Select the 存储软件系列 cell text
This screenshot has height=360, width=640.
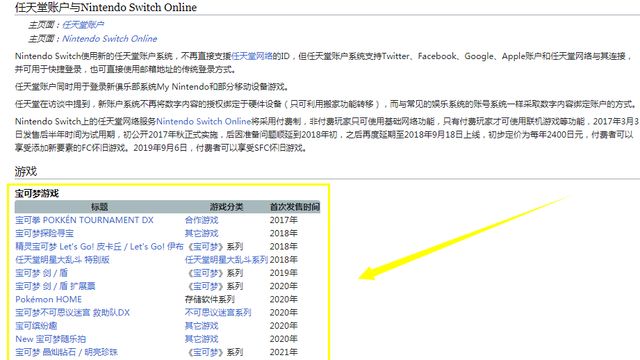pyautogui.click(x=210, y=299)
